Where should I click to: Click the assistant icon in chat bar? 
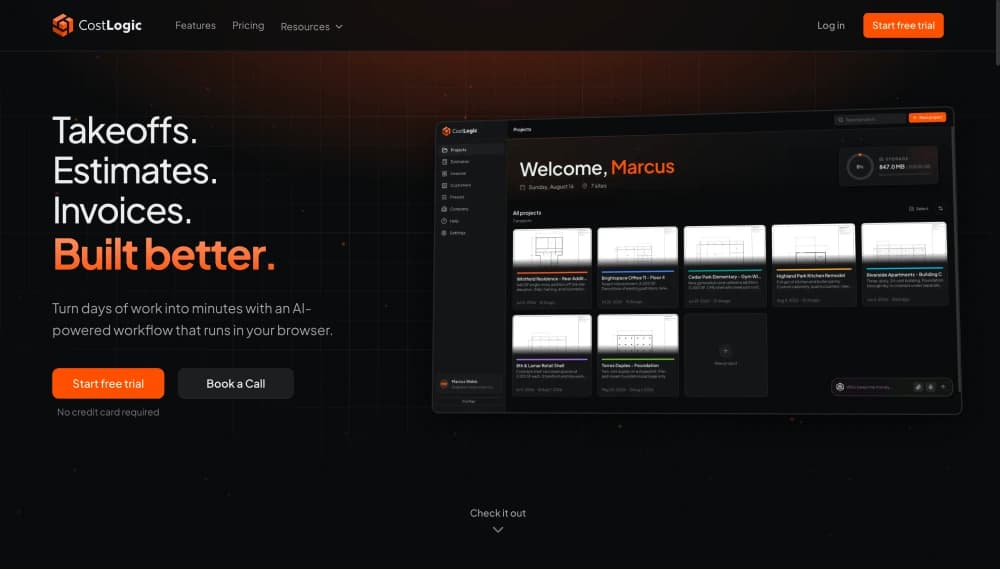[840, 387]
